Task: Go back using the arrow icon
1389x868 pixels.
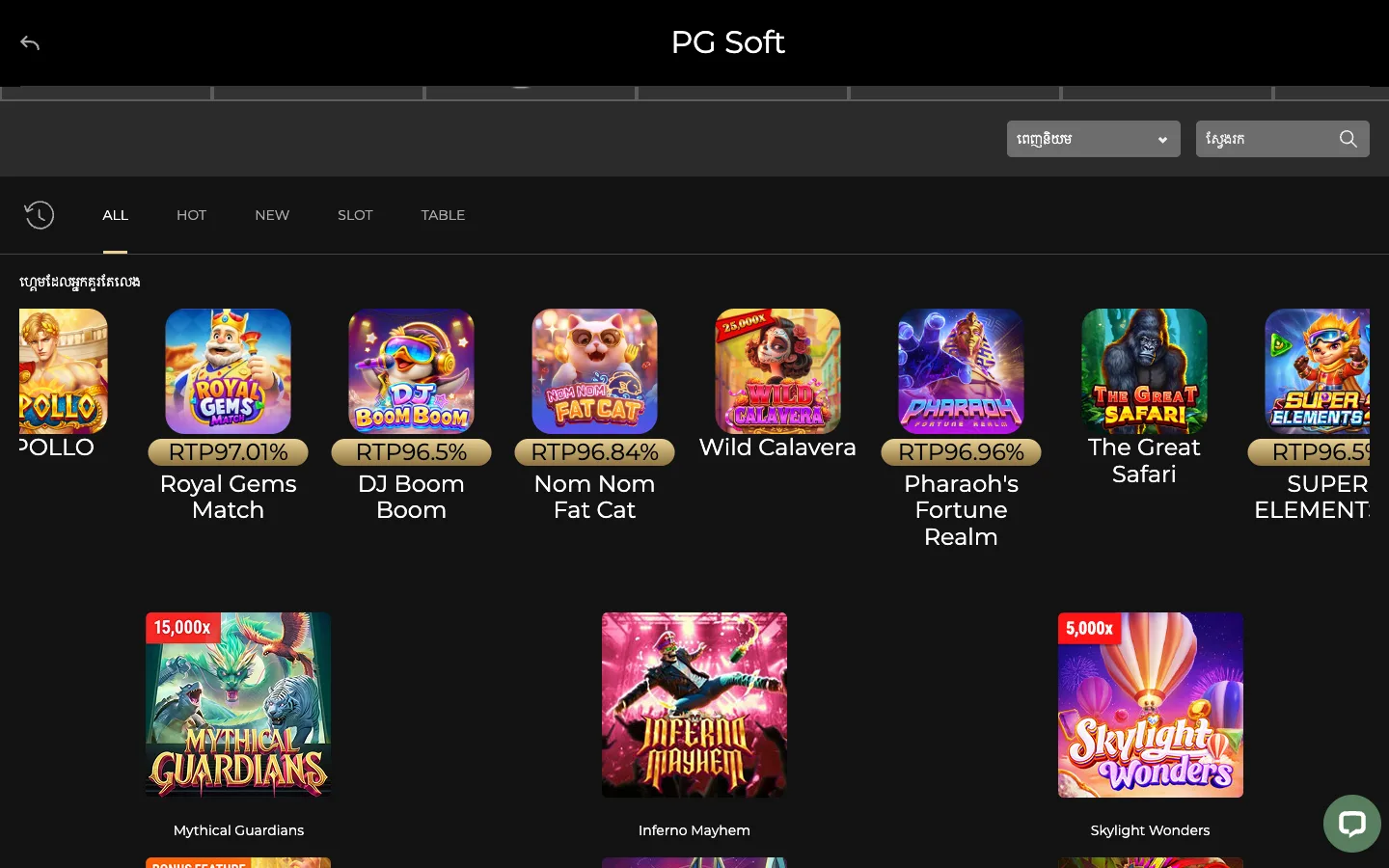Action: tap(30, 42)
